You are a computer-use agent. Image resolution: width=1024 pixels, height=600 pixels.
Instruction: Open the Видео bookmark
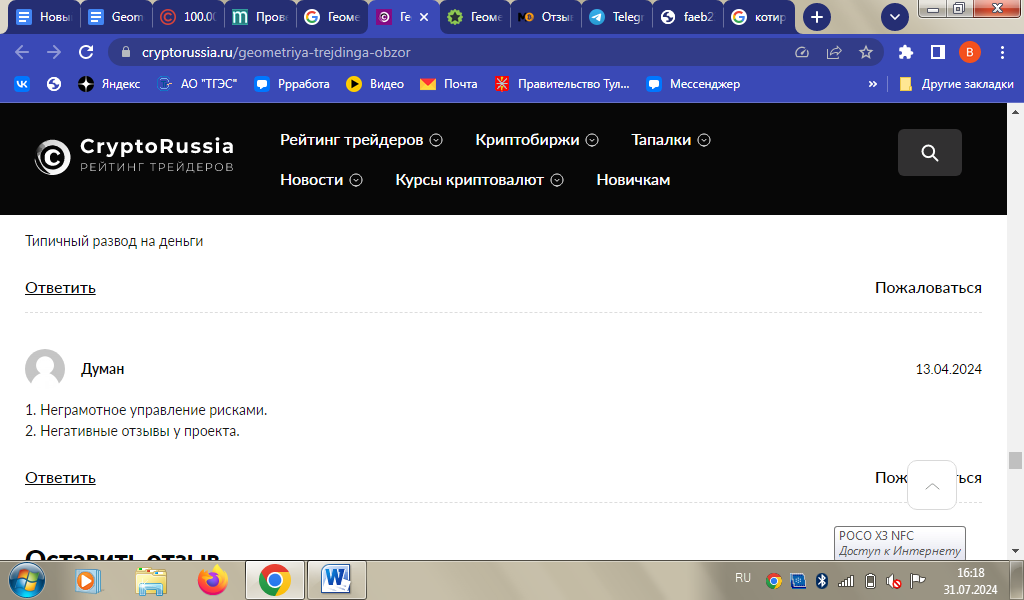375,84
